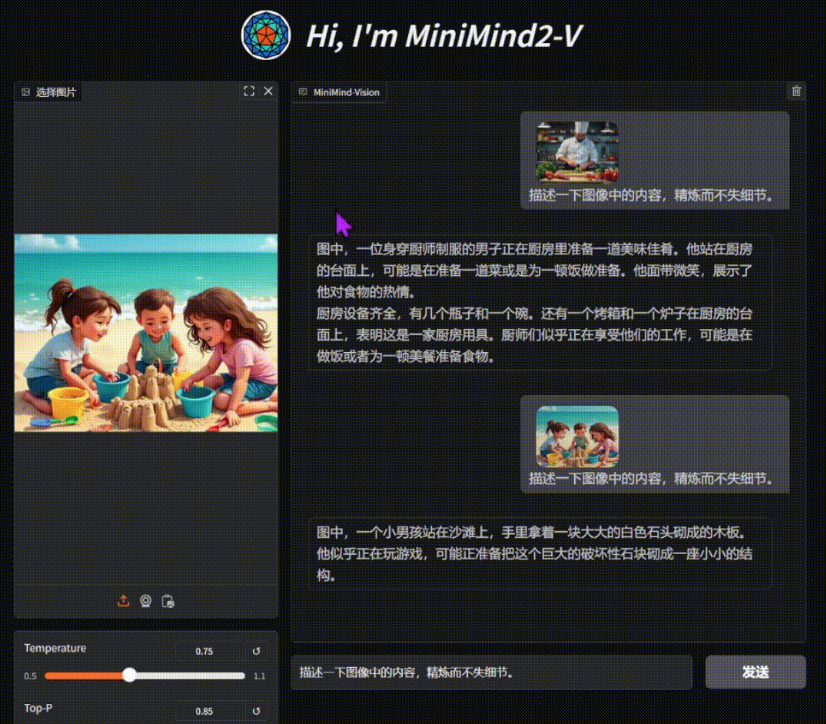Reset Top-P to default value
This screenshot has width=826, height=724.
[x=257, y=711]
